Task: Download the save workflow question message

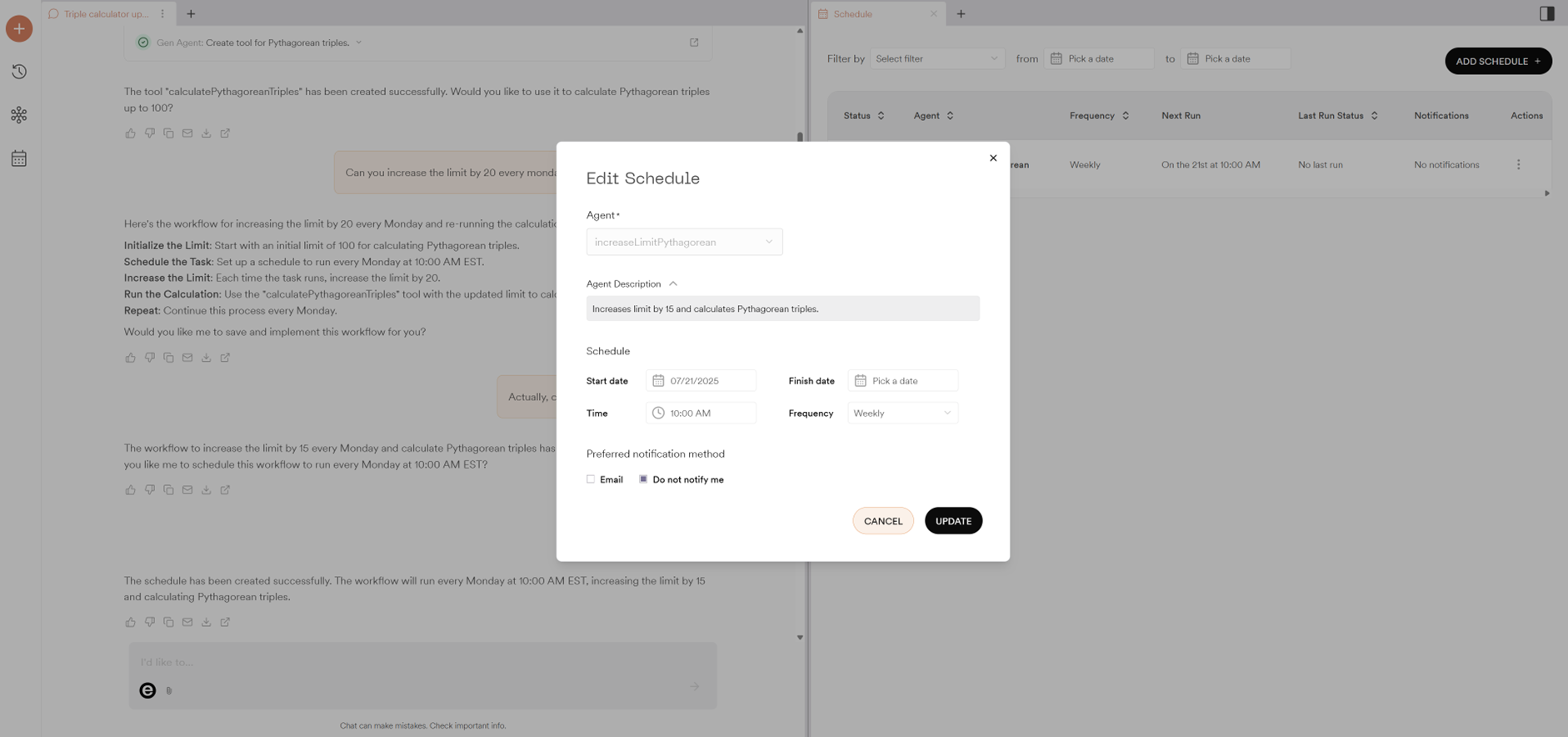Action: click(x=206, y=358)
